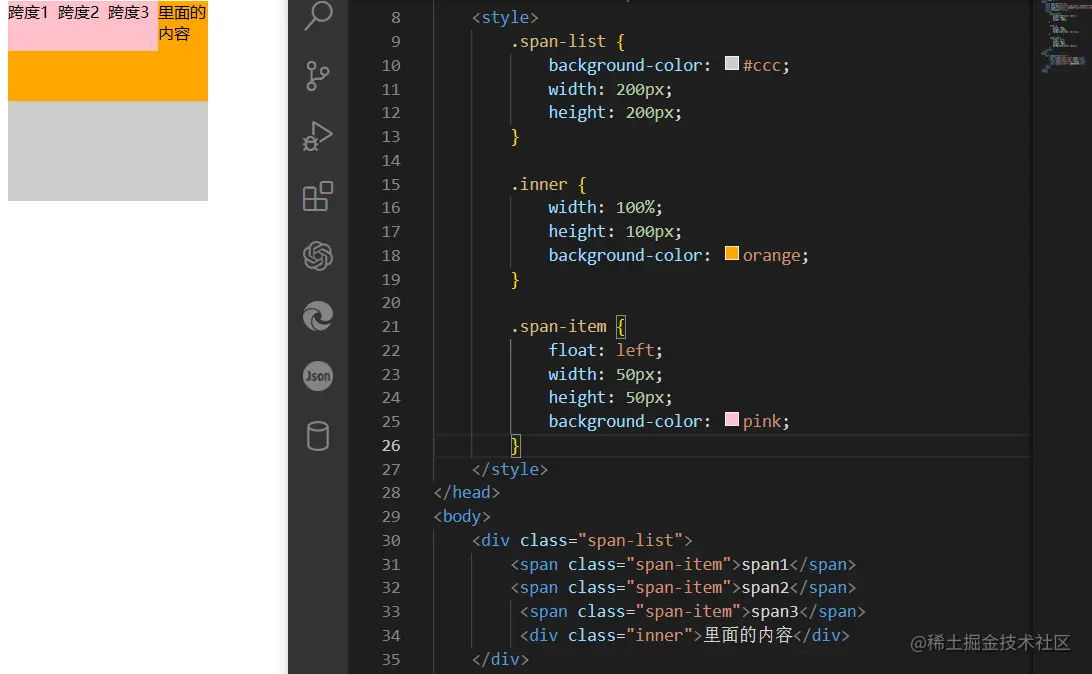Click the closing </style> tag
This screenshot has width=1092, height=674.
[x=510, y=469]
